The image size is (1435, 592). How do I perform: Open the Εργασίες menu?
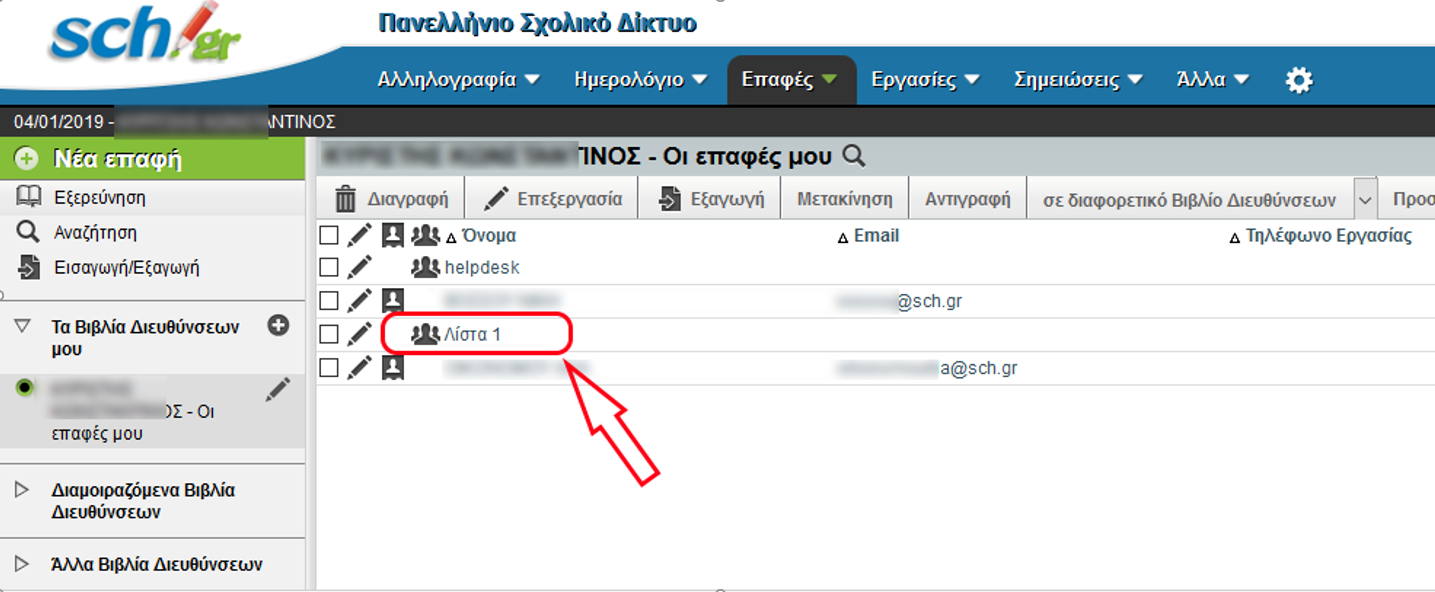point(916,79)
